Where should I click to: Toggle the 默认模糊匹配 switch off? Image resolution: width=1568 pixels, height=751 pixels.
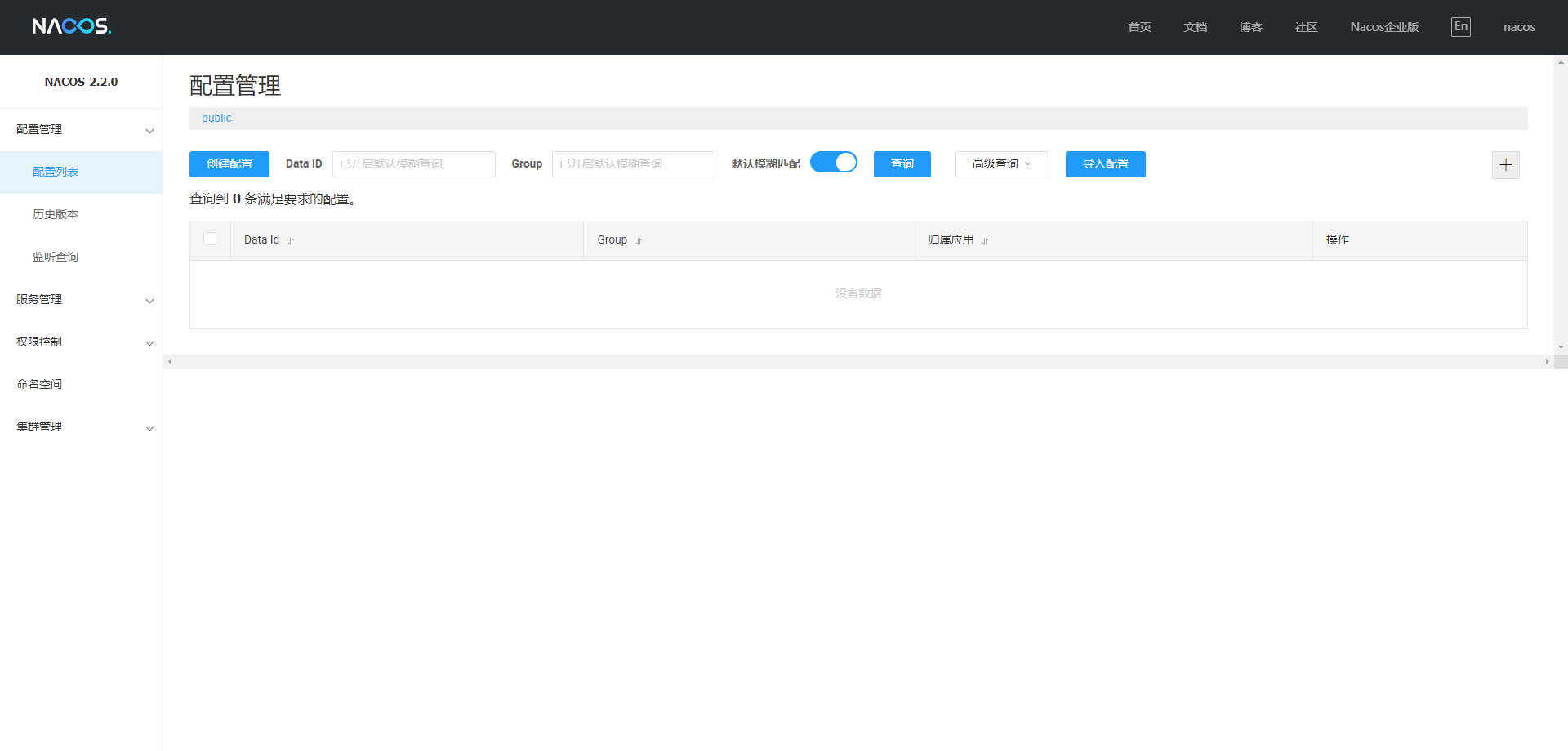[833, 163]
